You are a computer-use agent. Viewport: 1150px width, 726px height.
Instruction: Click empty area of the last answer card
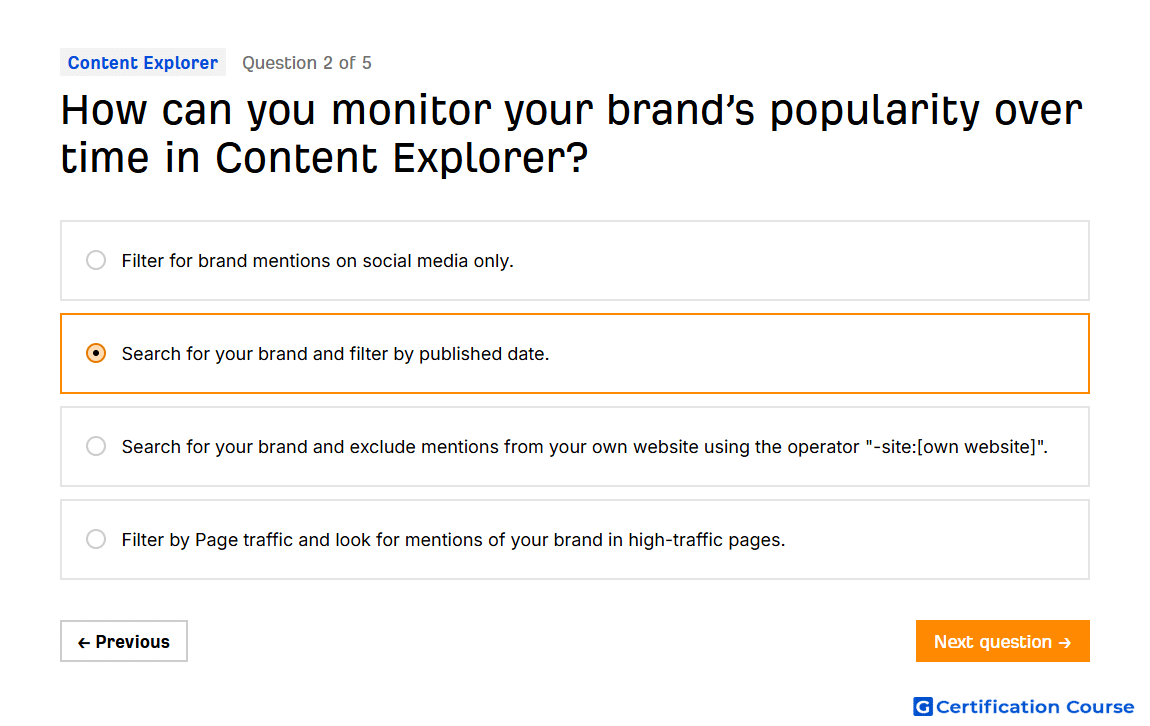tap(939, 540)
